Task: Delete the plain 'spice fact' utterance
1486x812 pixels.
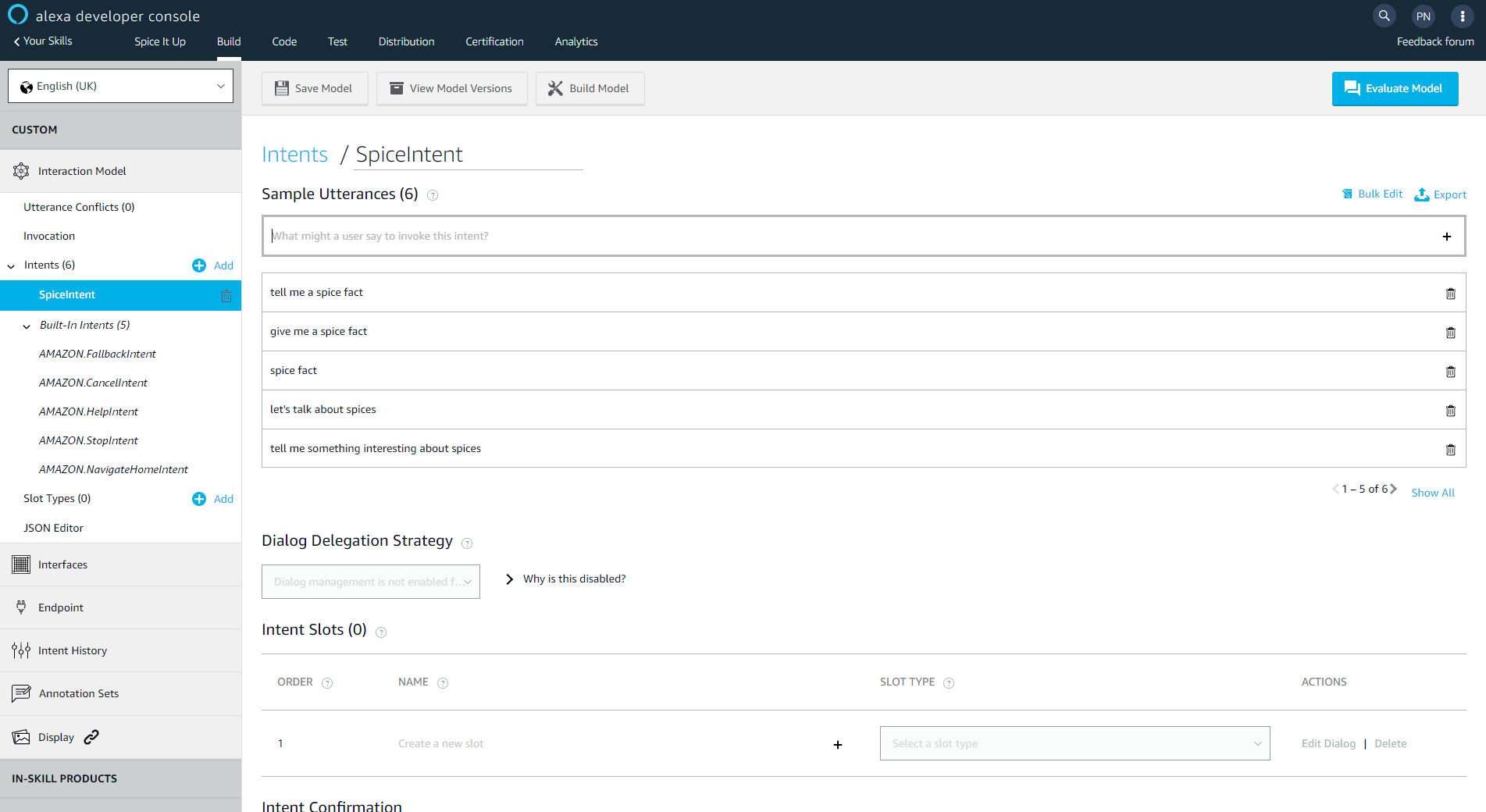Action: [x=1451, y=372]
